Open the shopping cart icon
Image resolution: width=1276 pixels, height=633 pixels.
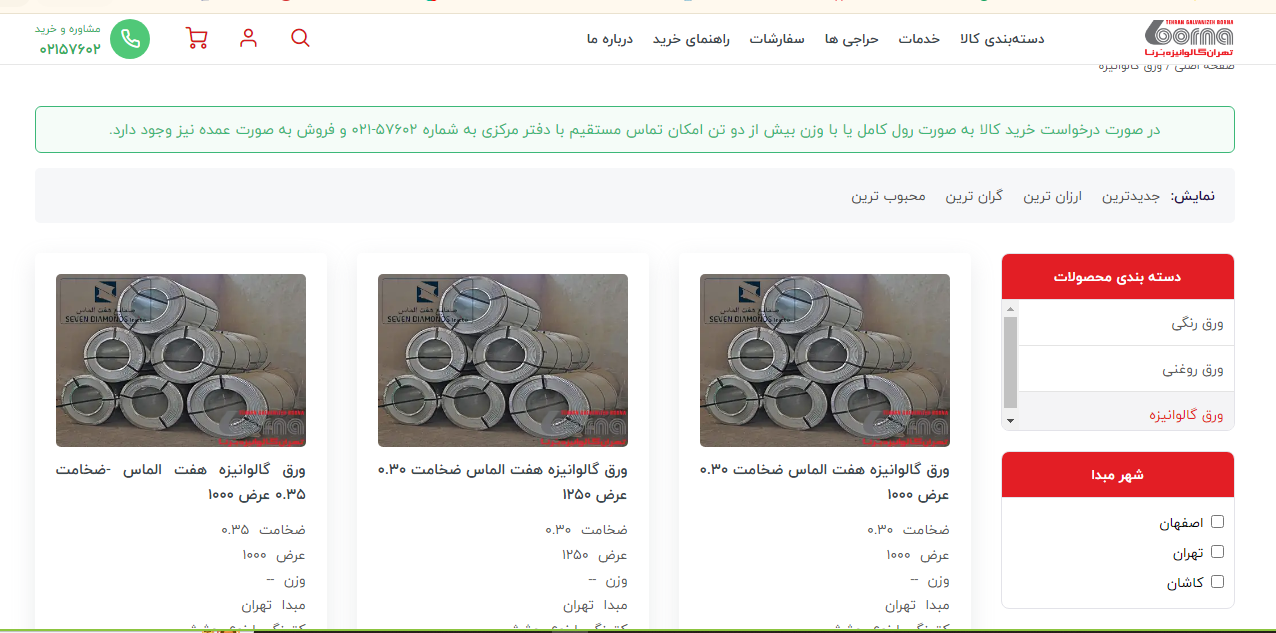197,38
